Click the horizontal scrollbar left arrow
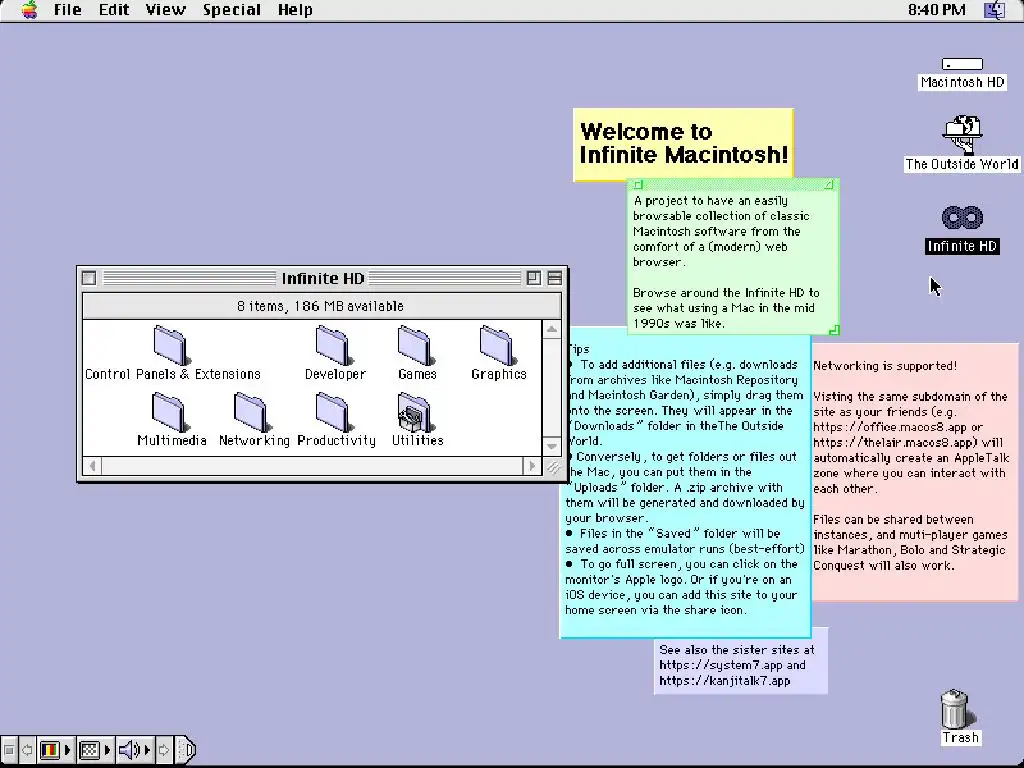The image size is (1024, 768). (92, 466)
